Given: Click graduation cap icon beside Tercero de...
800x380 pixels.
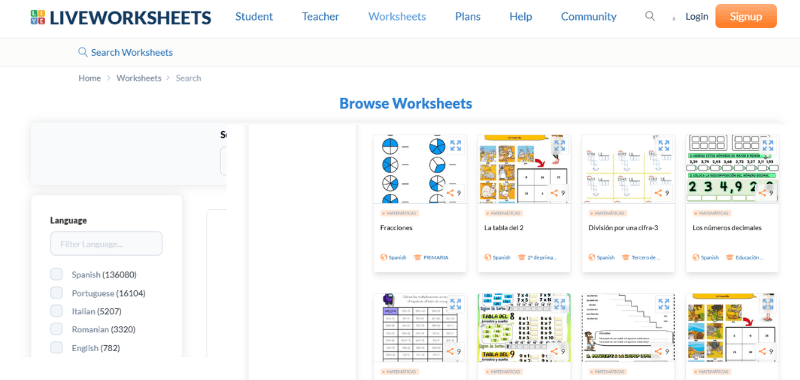Looking at the screenshot, I should [x=625, y=258].
